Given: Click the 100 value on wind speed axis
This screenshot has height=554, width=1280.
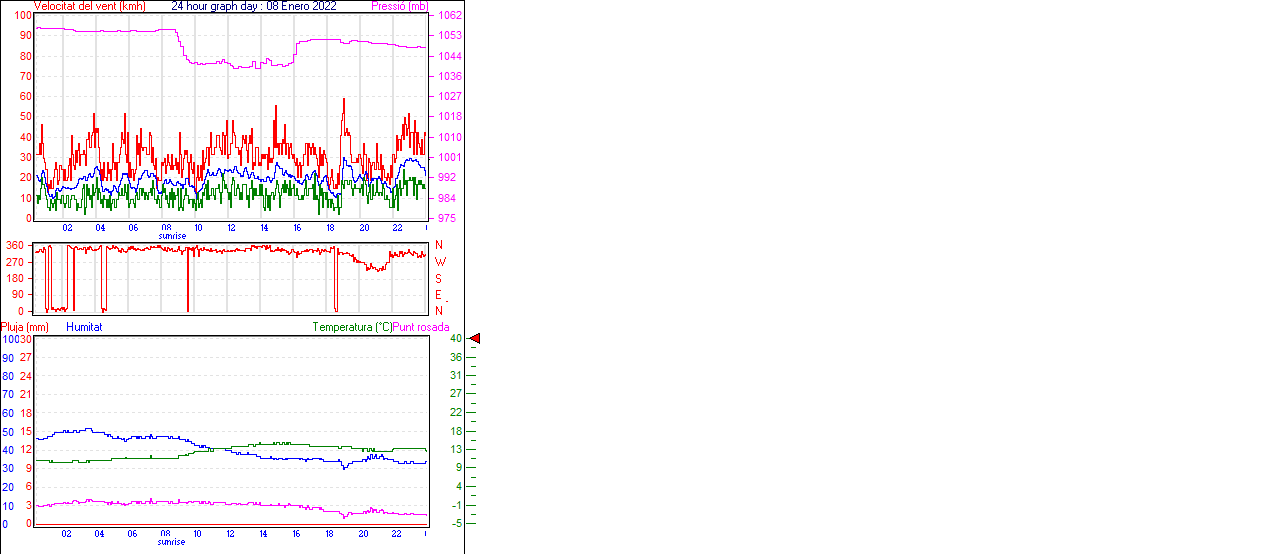Looking at the screenshot, I should pos(20,16).
